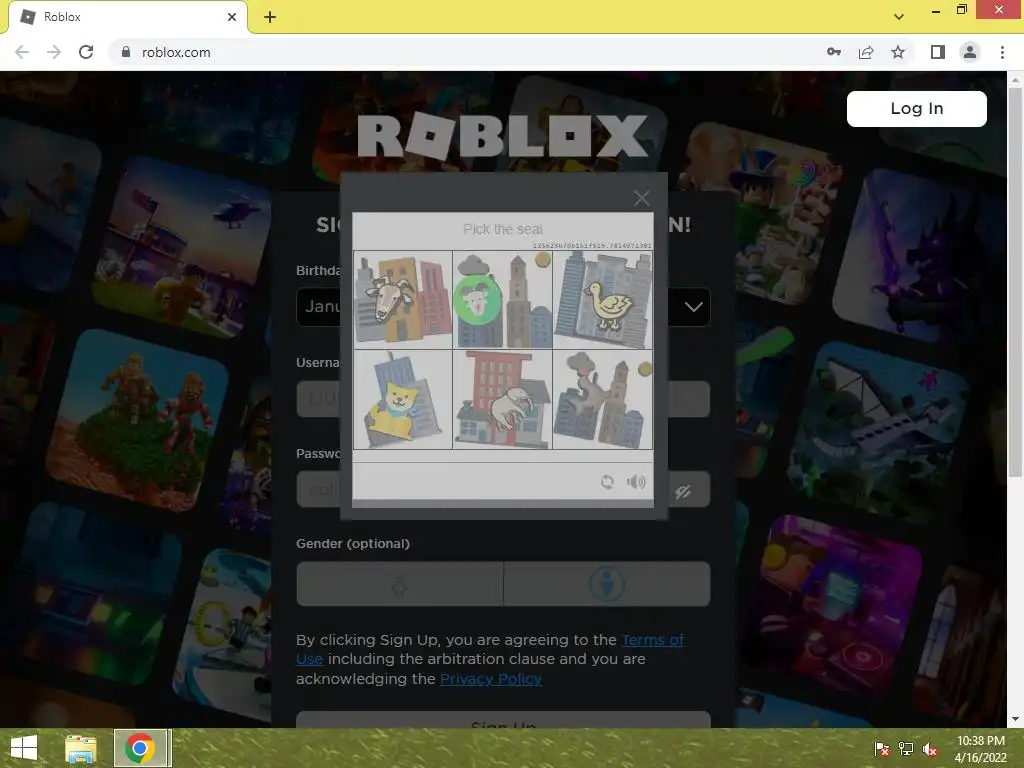This screenshot has width=1024, height=768.
Task: Go forward in browser history
Action: pyautogui.click(x=54, y=52)
